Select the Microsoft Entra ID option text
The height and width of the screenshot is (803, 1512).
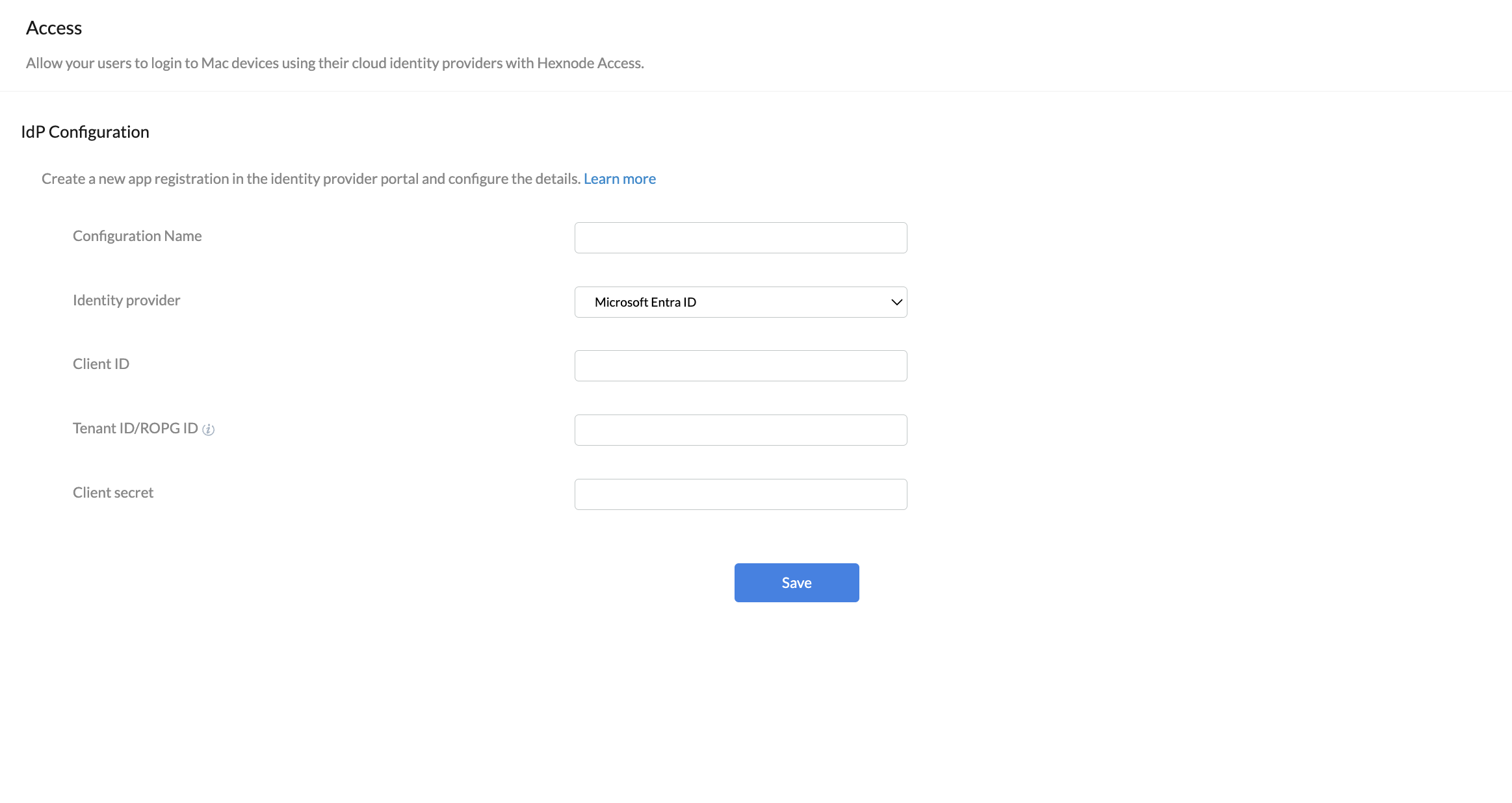point(645,302)
